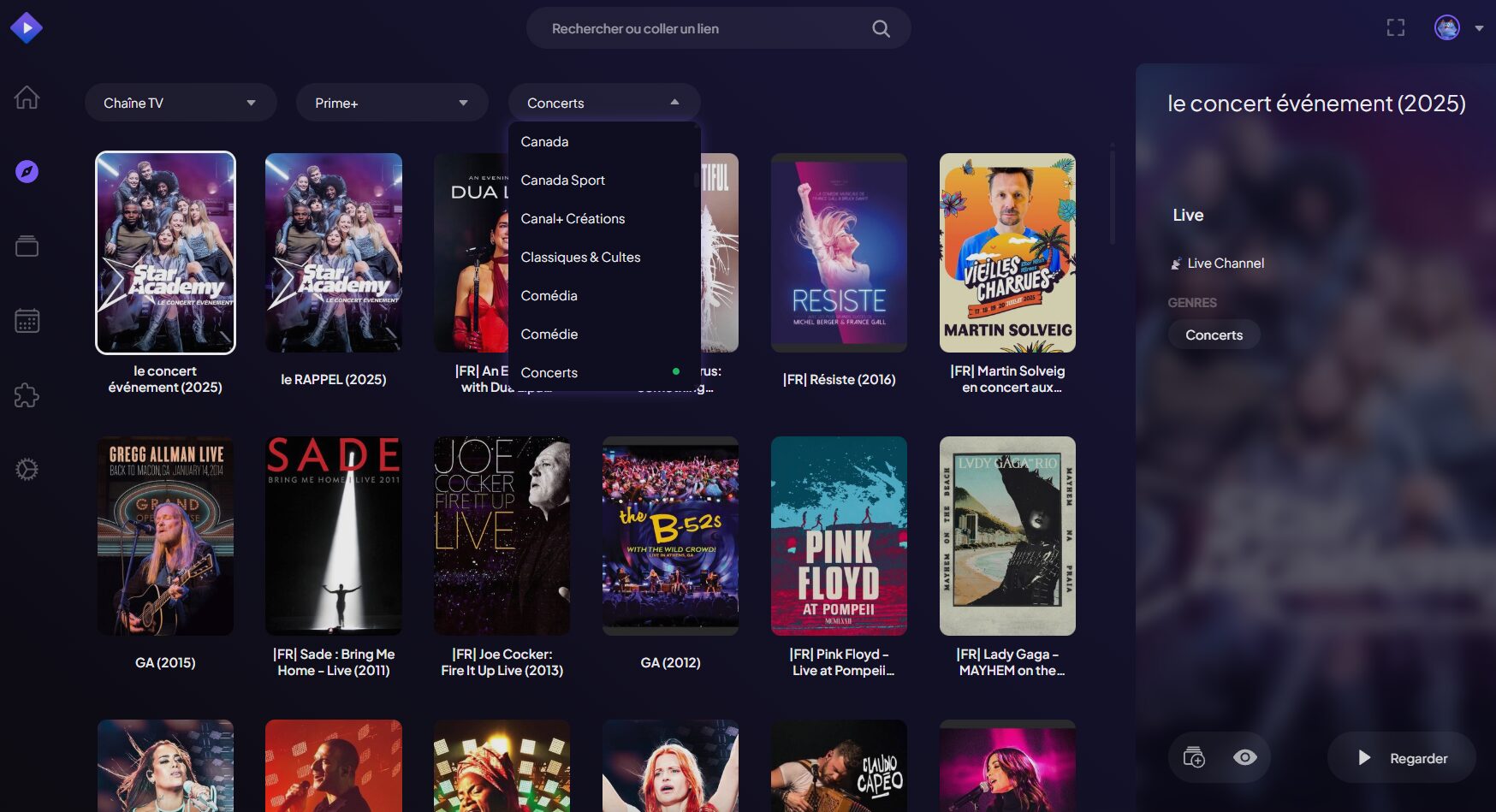The height and width of the screenshot is (812, 1496).
Task: Expand the profile menu arrow
Action: [x=1479, y=28]
